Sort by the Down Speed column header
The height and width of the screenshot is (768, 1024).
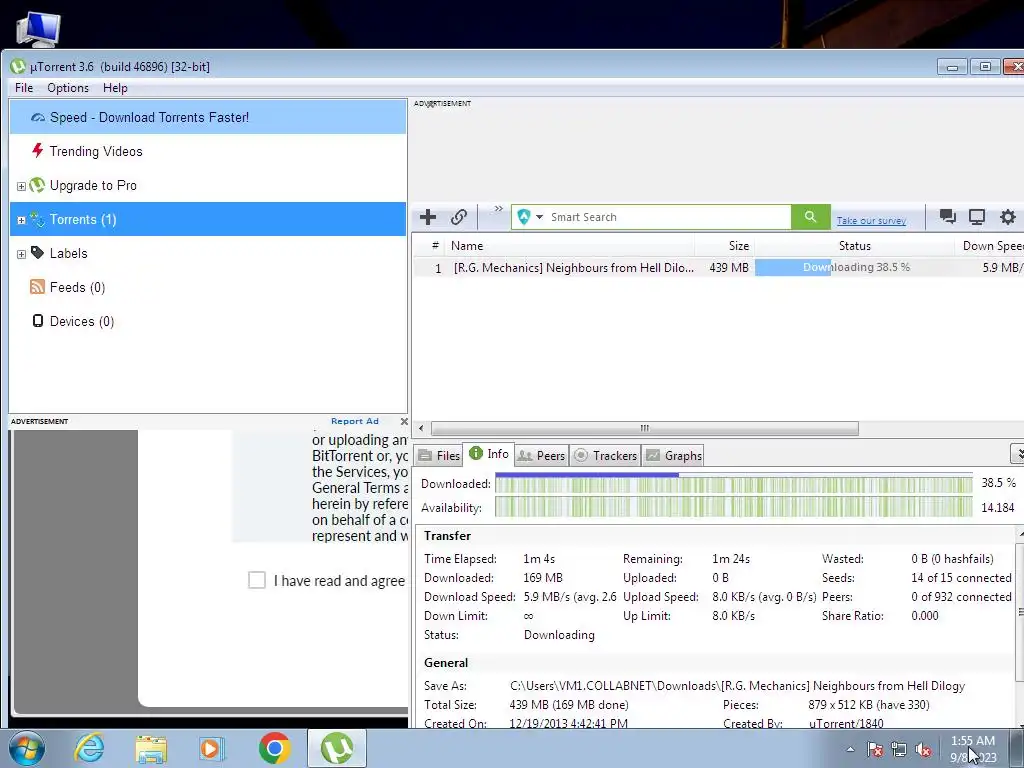(990, 246)
